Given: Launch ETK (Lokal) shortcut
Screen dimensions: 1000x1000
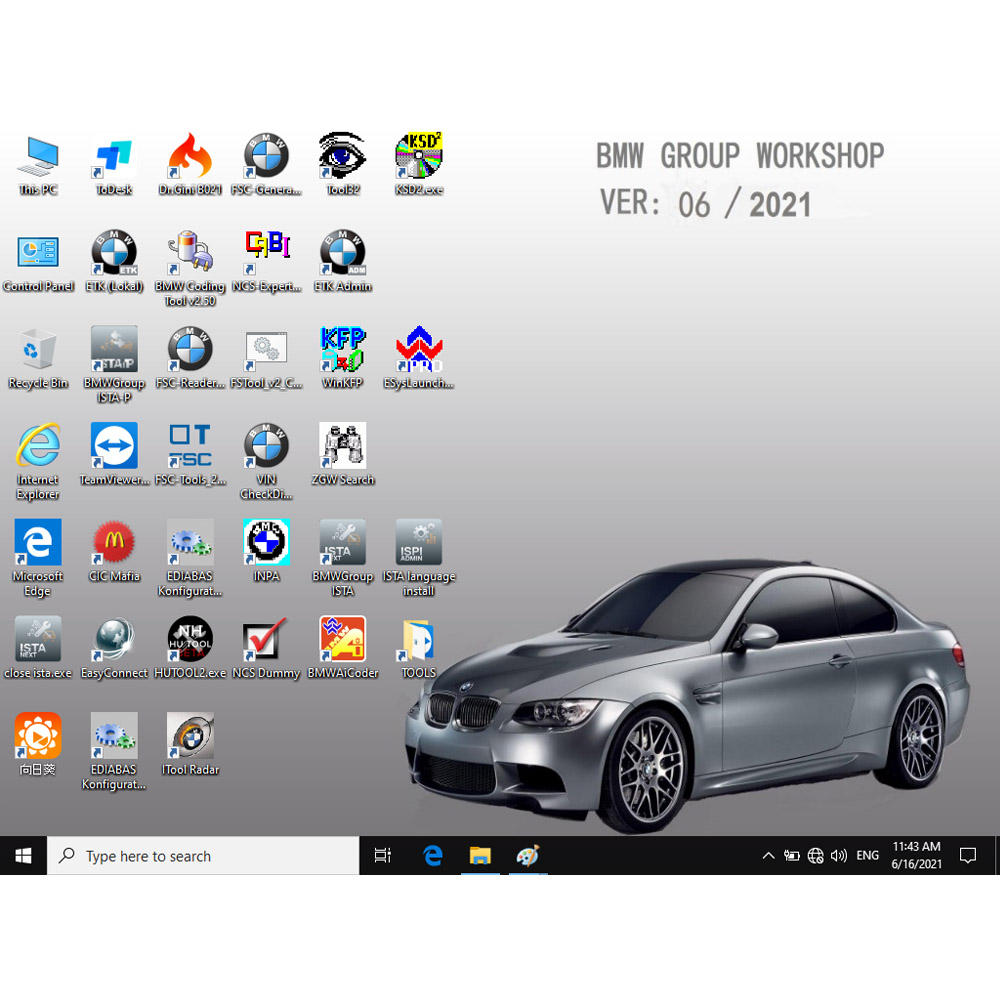Looking at the screenshot, I should 114,260.
